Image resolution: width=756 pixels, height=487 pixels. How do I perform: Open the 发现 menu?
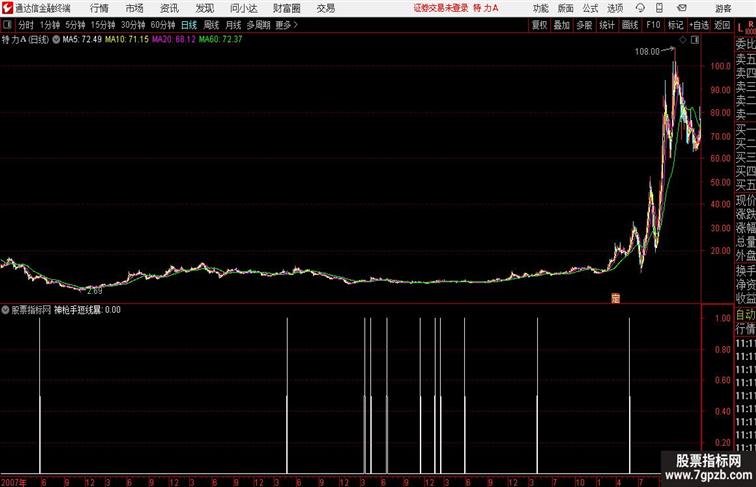pyautogui.click(x=204, y=8)
